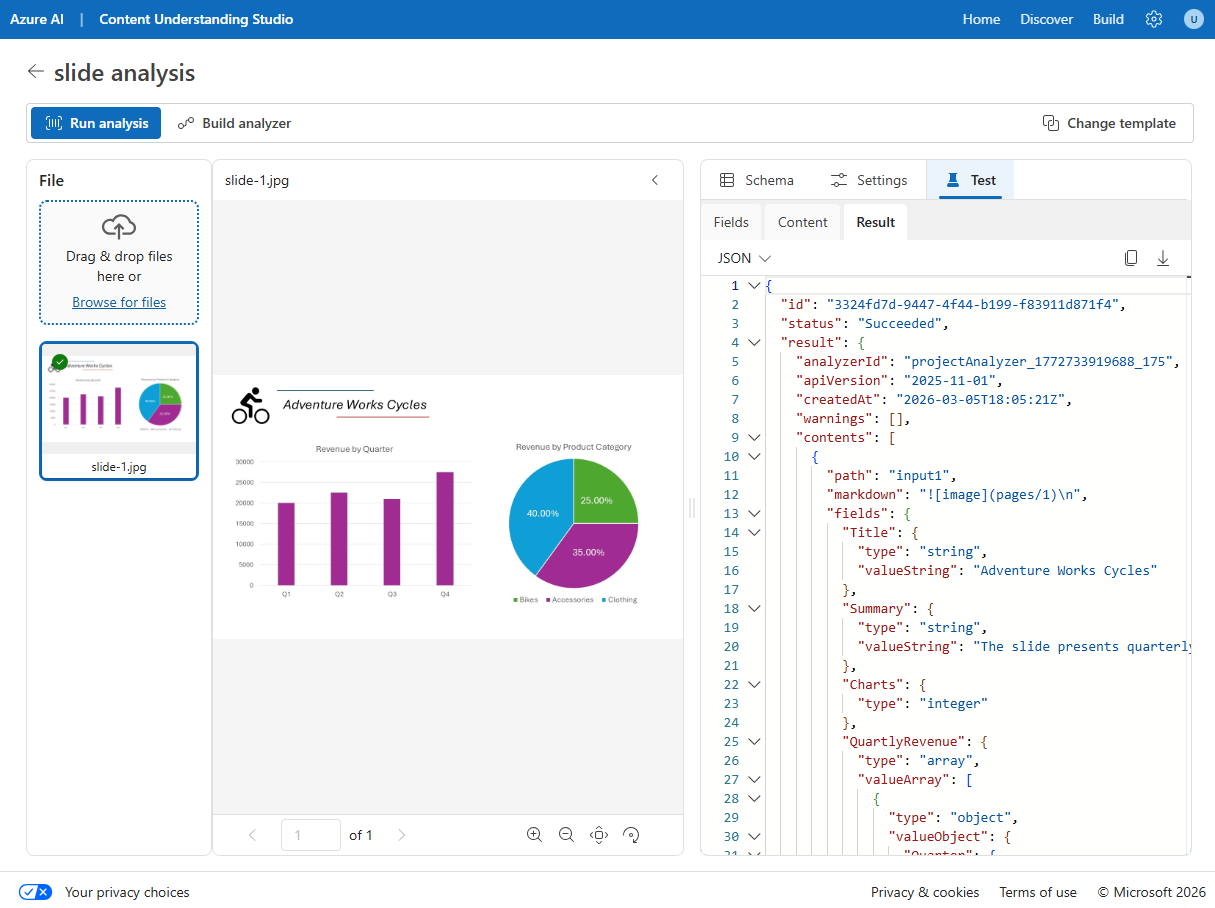Image resolution: width=1215 pixels, height=908 pixels.
Task: Rotate the slide preview
Action: tap(631, 834)
